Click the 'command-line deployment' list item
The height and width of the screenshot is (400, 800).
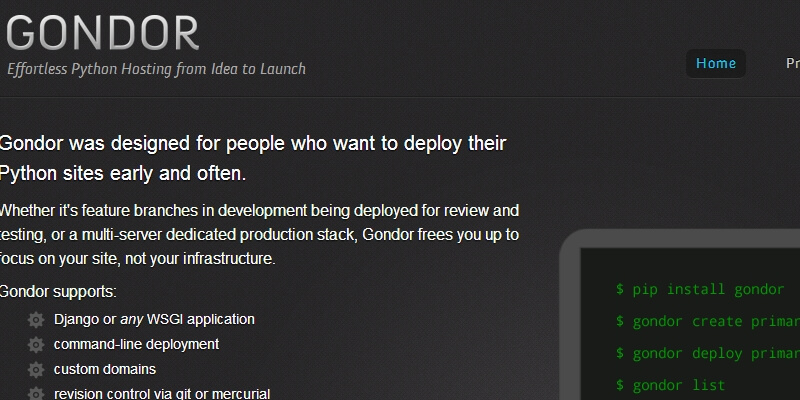pyautogui.click(x=136, y=344)
